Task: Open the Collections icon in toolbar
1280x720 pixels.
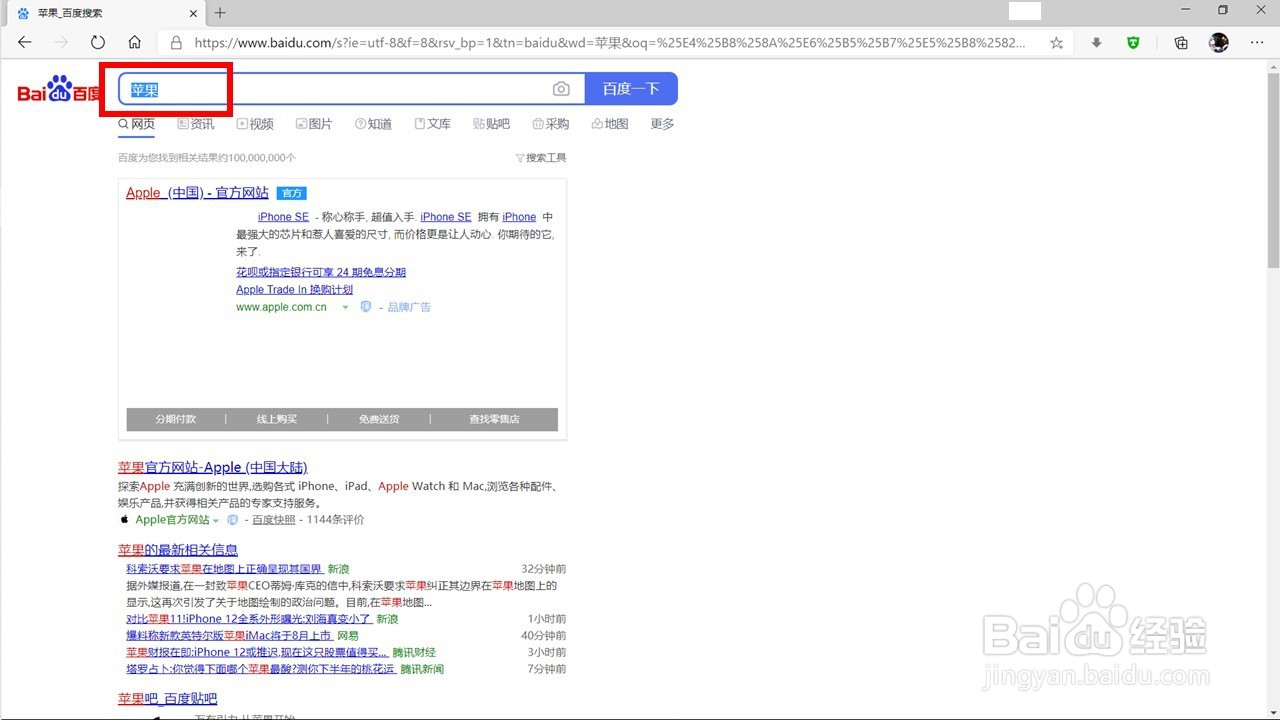Action: (1181, 43)
